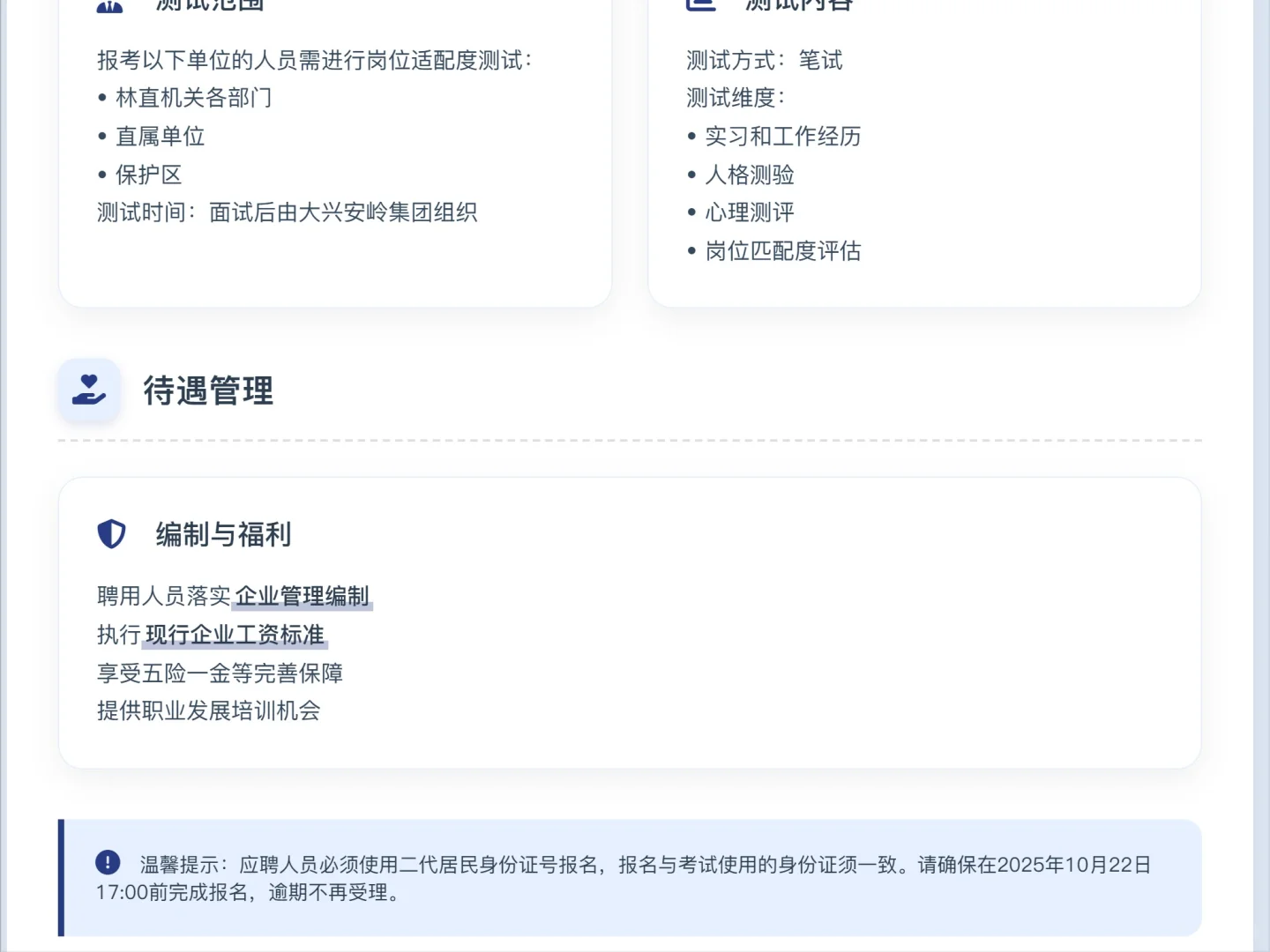Click the line 提供职业发展培训机会
1270x952 pixels.
point(209,711)
